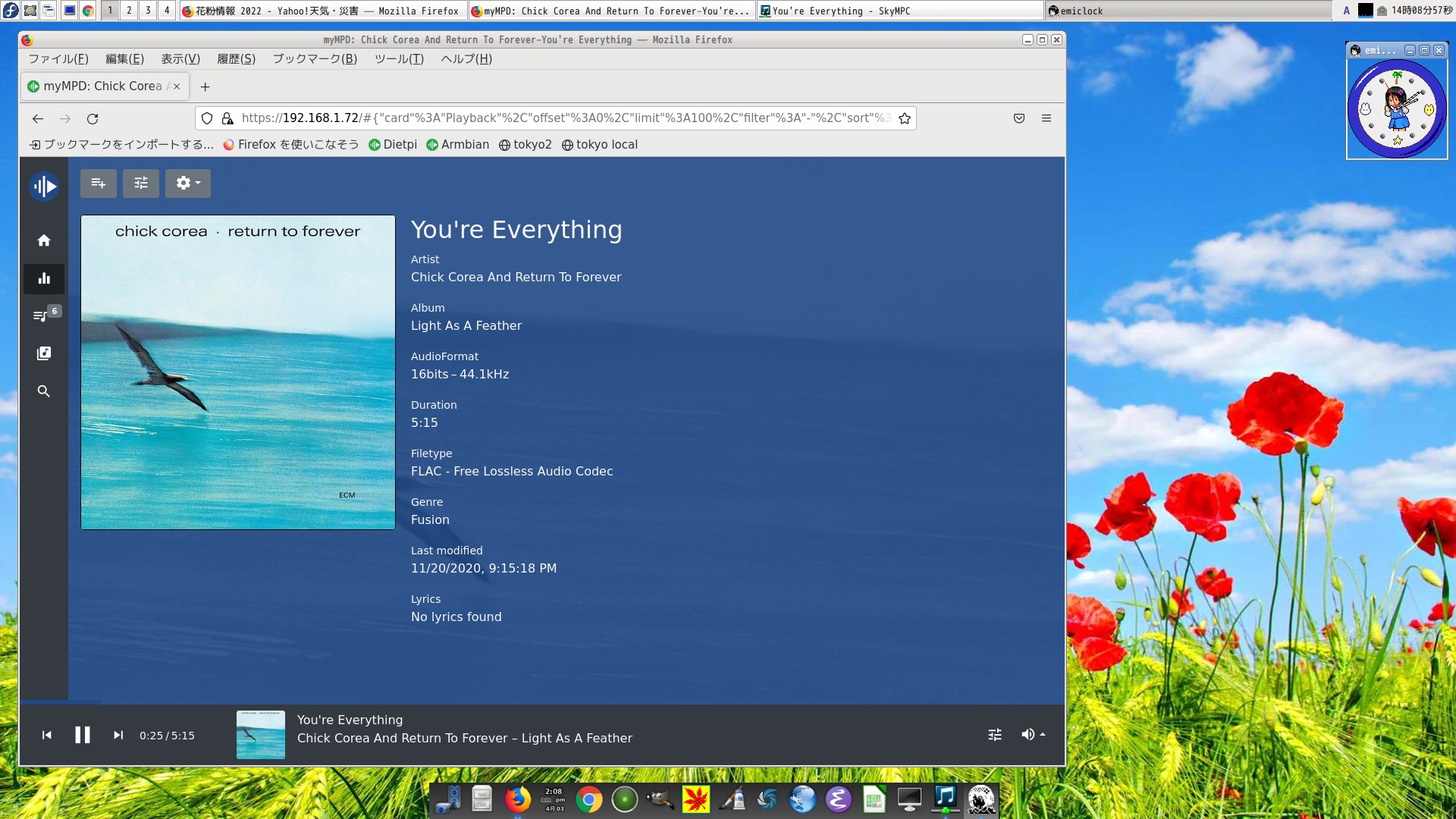Expand the volume control menu
The width and height of the screenshot is (1456, 819).
tap(1033, 735)
